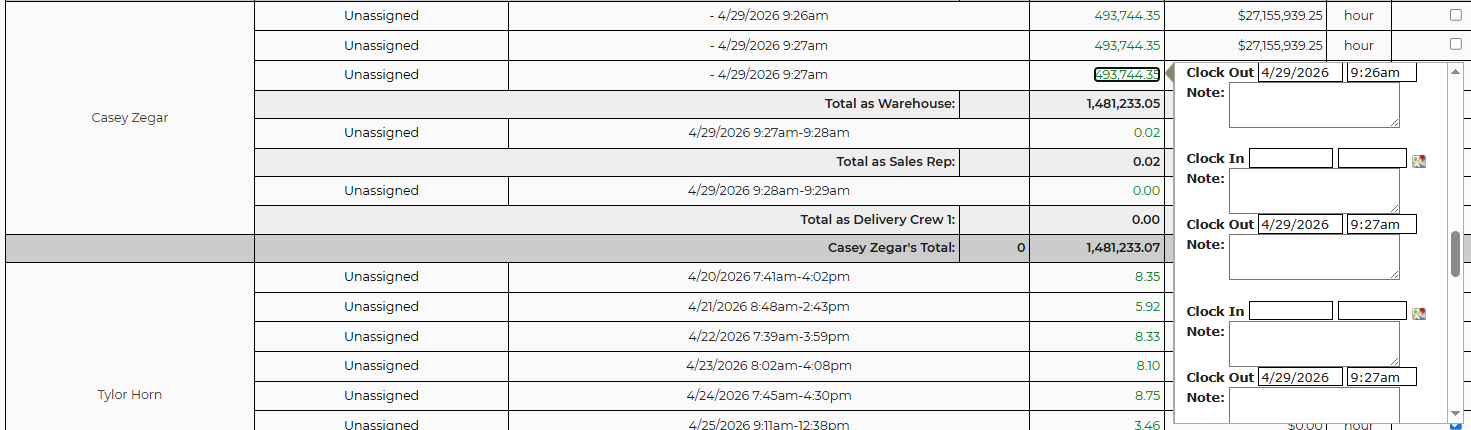The width and height of the screenshot is (1471, 430).
Task: Click the Note box under 9:26am Clock Out
Action: point(1313,105)
